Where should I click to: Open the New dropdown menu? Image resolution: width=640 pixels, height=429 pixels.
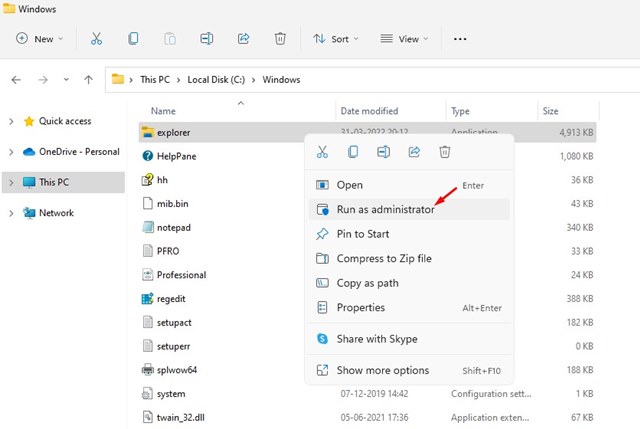(39, 39)
